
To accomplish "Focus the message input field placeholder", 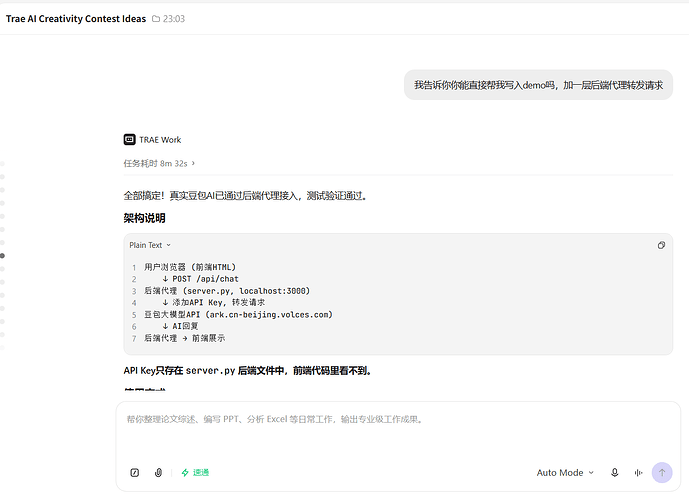I will [275, 419].
